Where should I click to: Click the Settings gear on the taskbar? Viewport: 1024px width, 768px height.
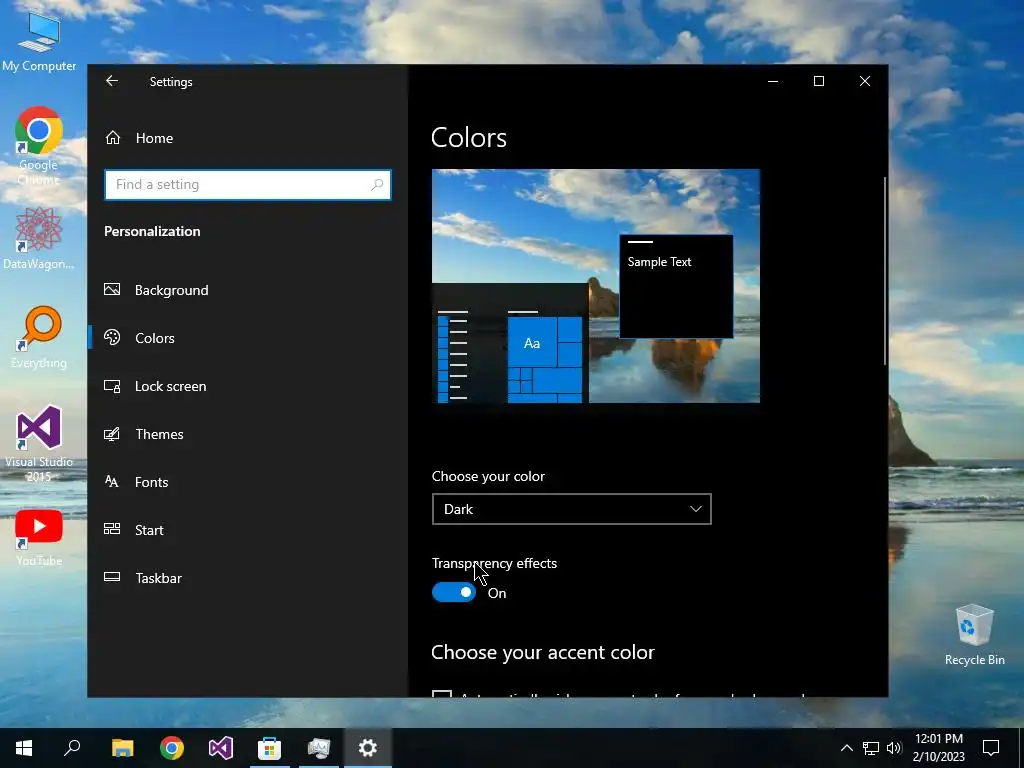coord(368,748)
